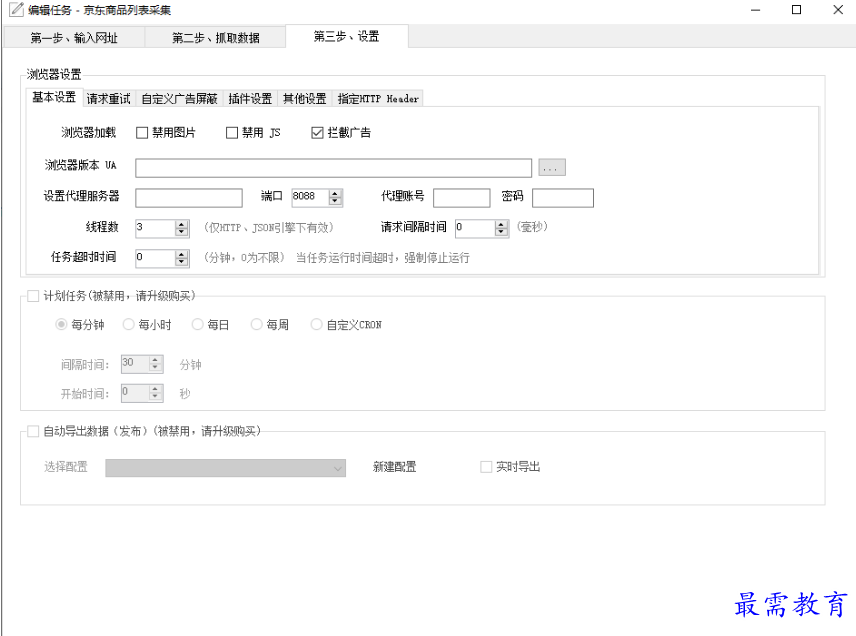Select the 每日 radio button
The image size is (856, 636).
point(197,325)
